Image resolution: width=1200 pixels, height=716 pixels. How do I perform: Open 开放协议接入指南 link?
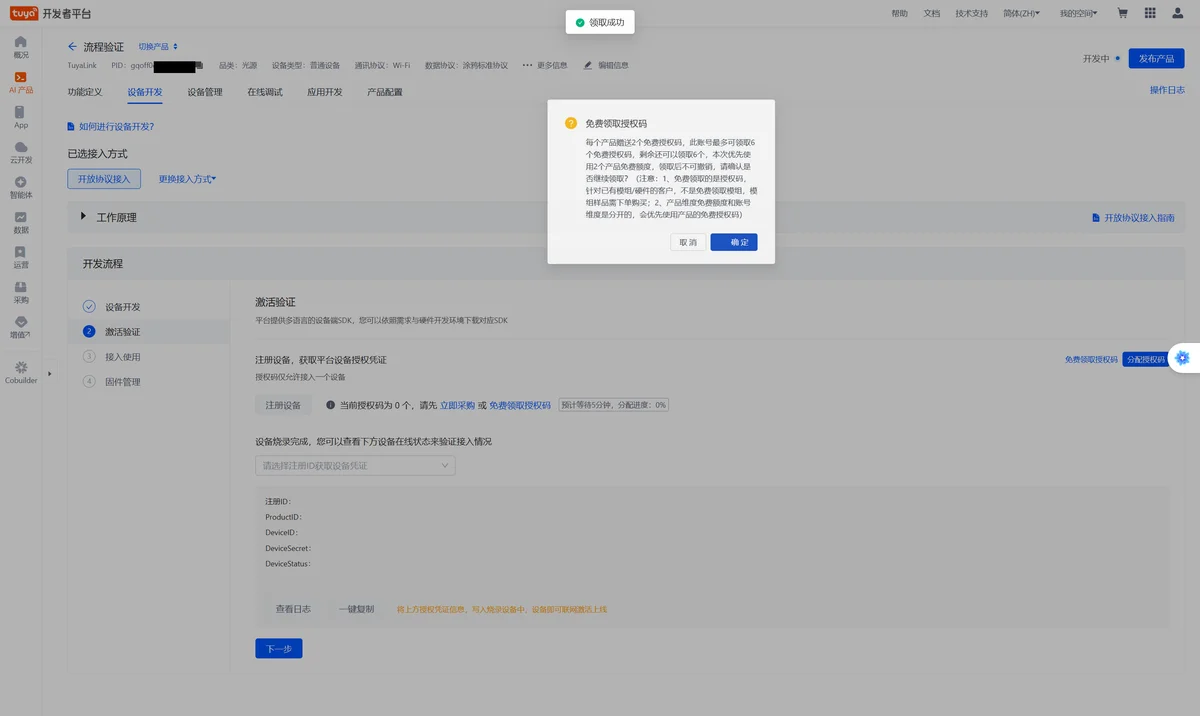click(1139, 217)
